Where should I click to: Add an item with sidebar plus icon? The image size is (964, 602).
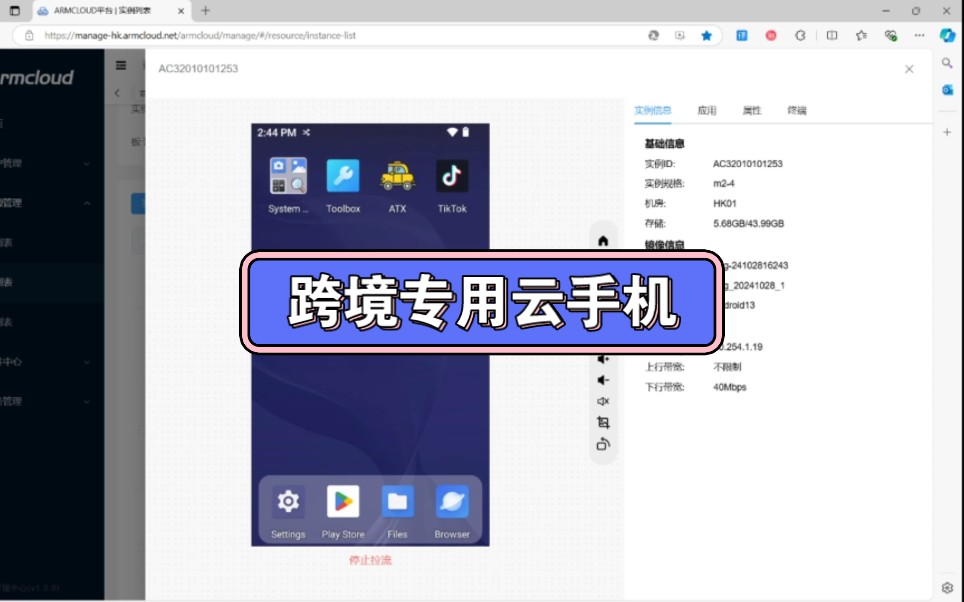pyautogui.click(x=947, y=132)
